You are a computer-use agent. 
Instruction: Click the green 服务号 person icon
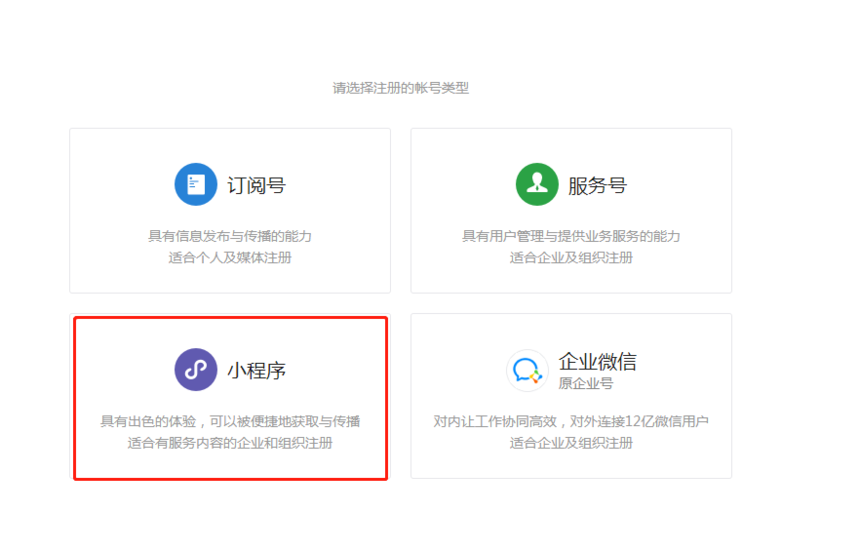click(537, 184)
